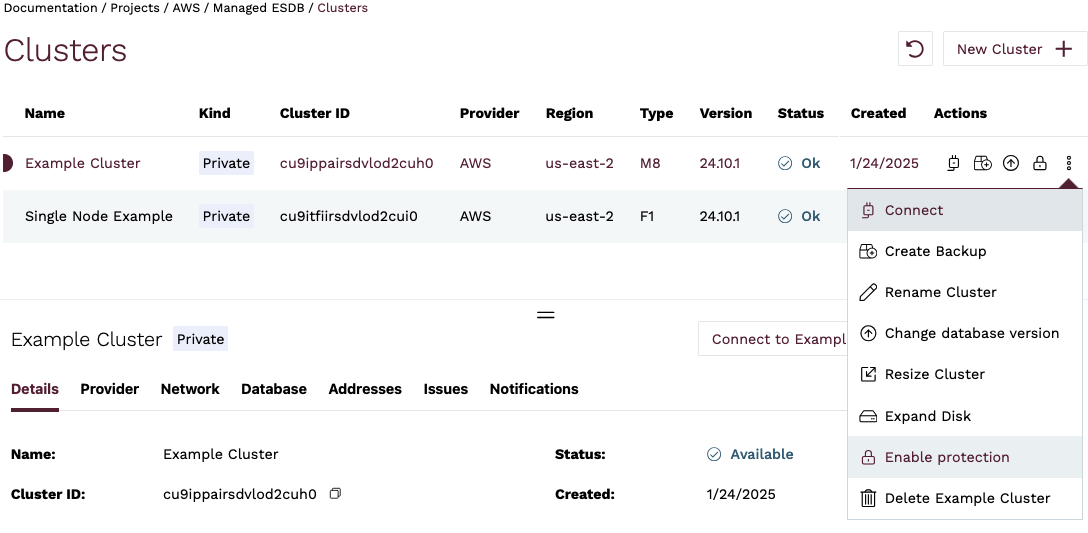Choose Create Backup in the dropdown menu
Screen dimensions: 1088x533
pyautogui.click(x=935, y=251)
